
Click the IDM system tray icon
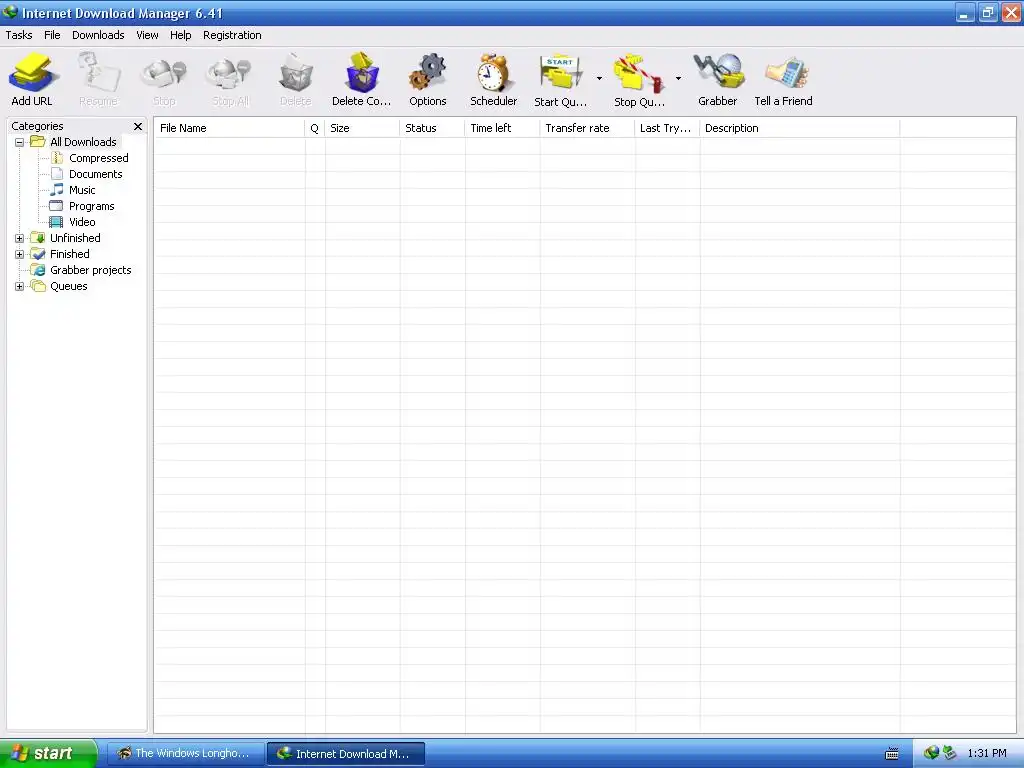click(x=931, y=753)
